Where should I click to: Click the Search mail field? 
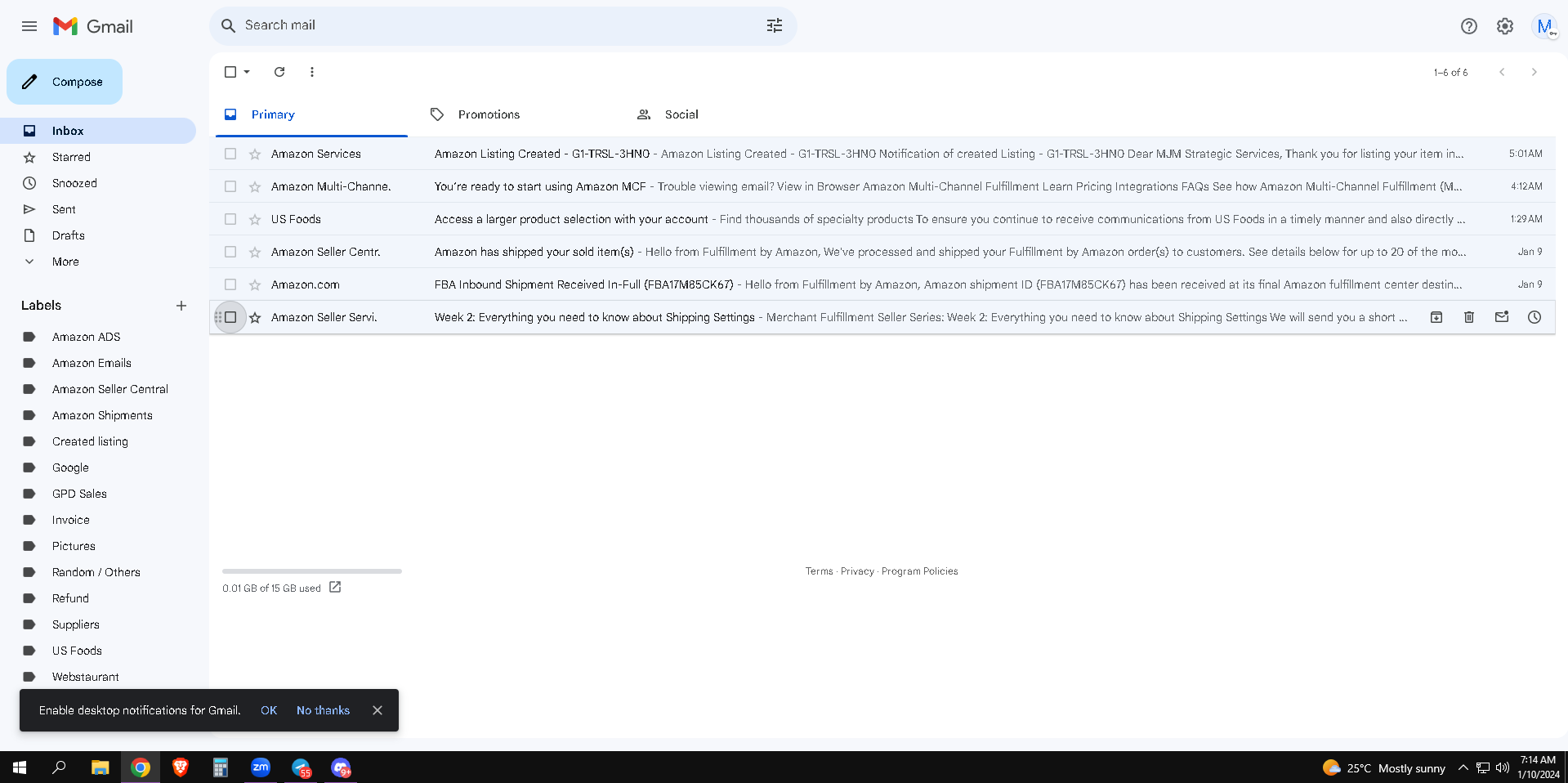coord(503,25)
